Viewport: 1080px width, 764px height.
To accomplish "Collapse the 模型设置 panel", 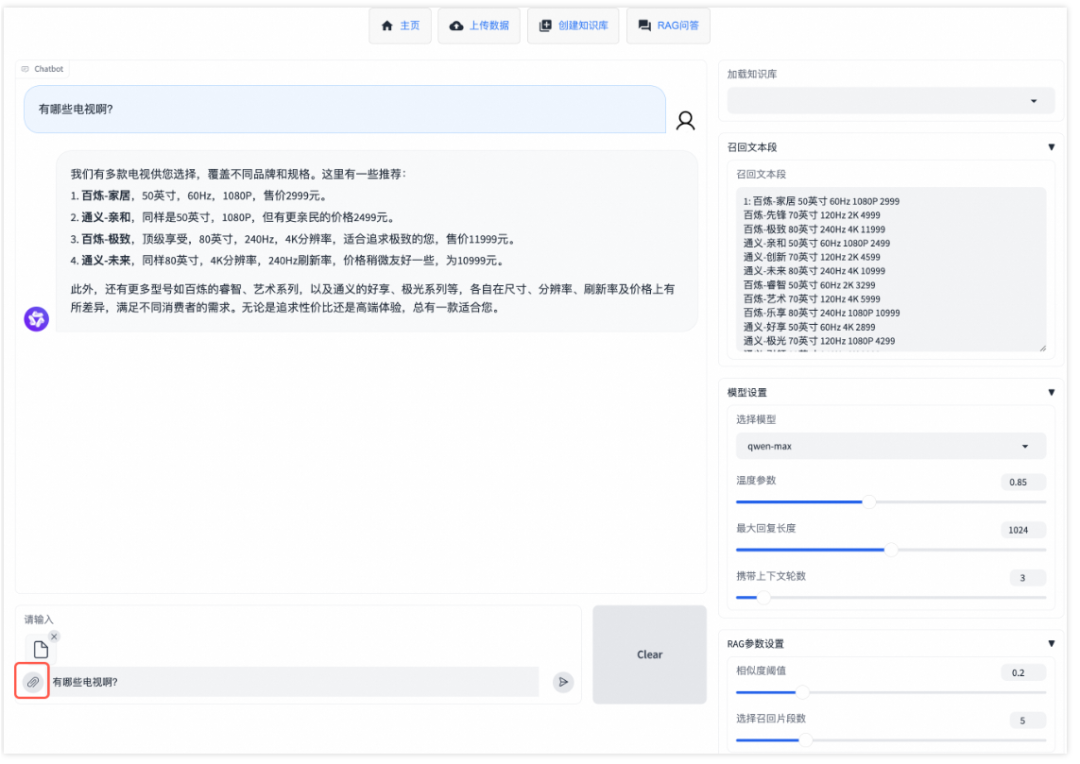I will [1051, 392].
